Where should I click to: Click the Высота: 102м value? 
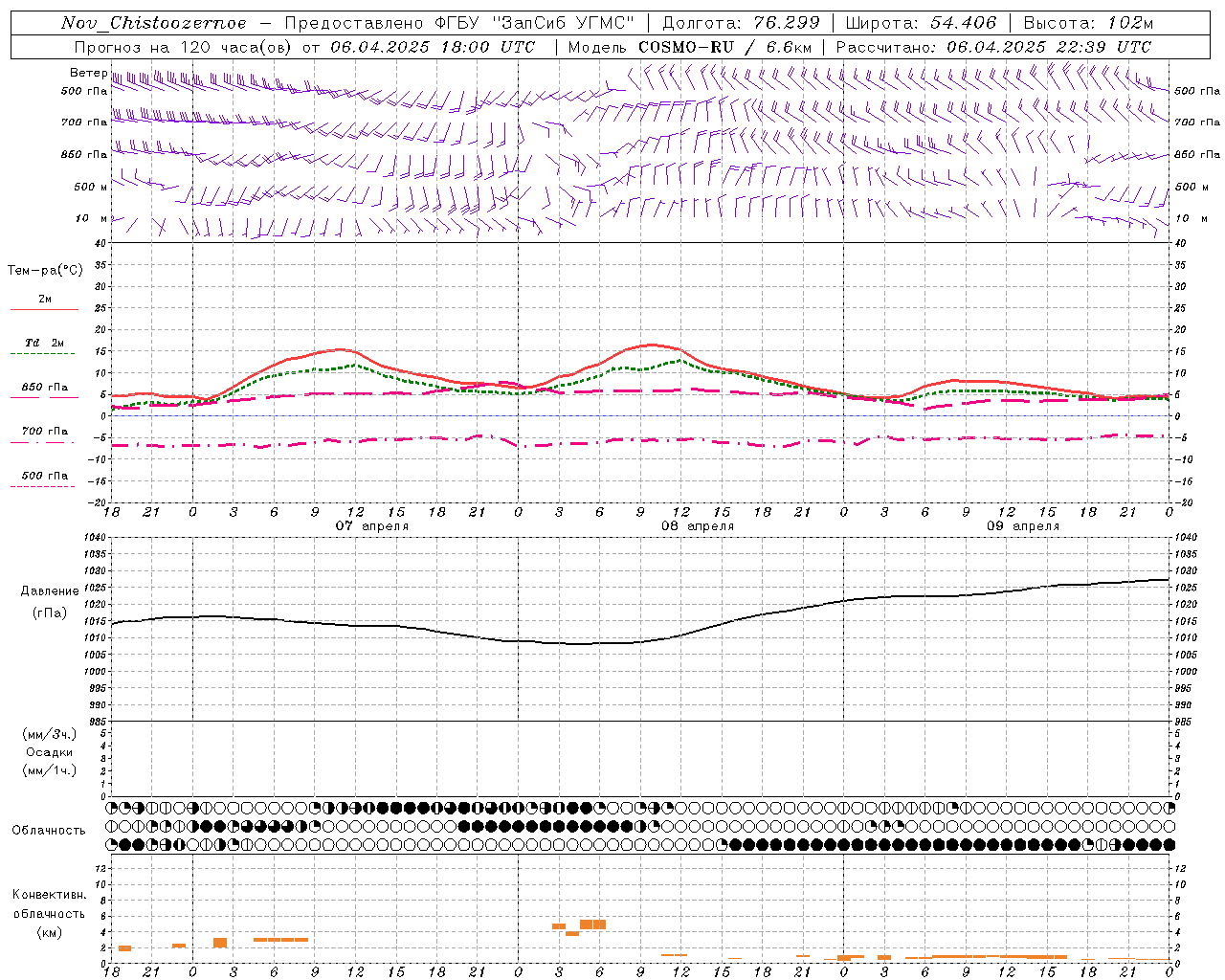pyautogui.click(x=1088, y=23)
